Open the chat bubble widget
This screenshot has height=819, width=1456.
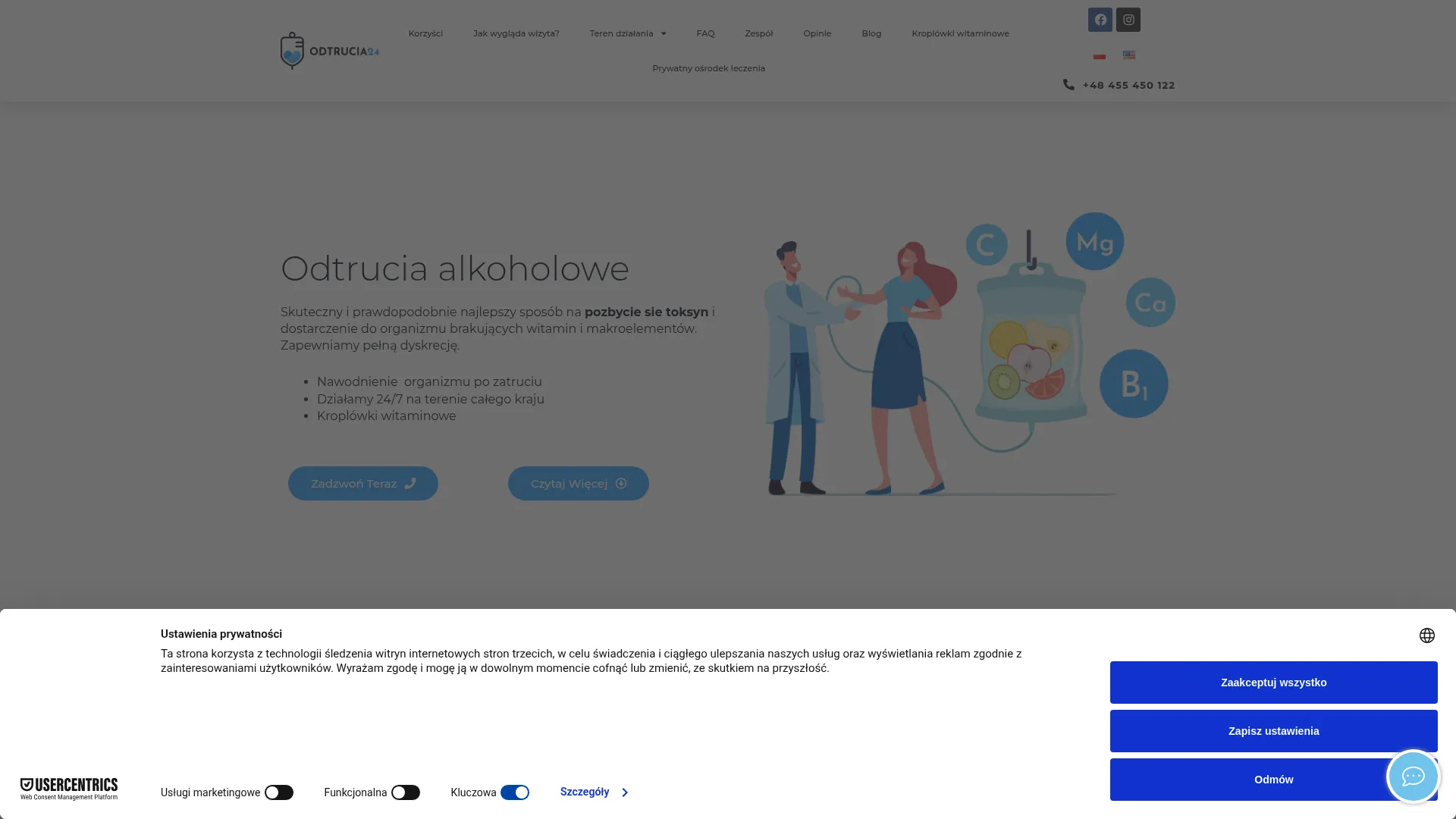tap(1412, 776)
